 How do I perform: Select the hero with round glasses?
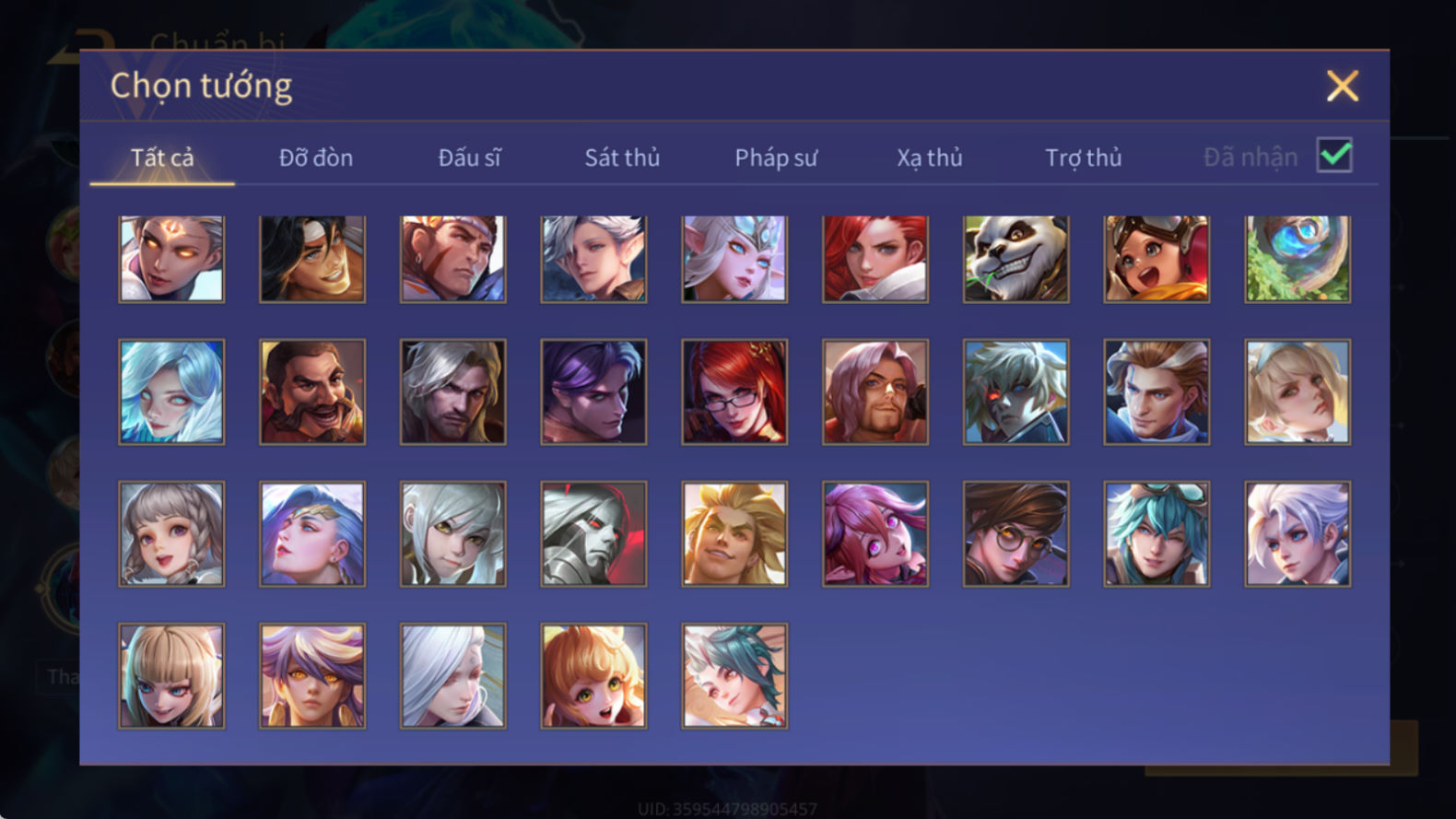[1016, 533]
